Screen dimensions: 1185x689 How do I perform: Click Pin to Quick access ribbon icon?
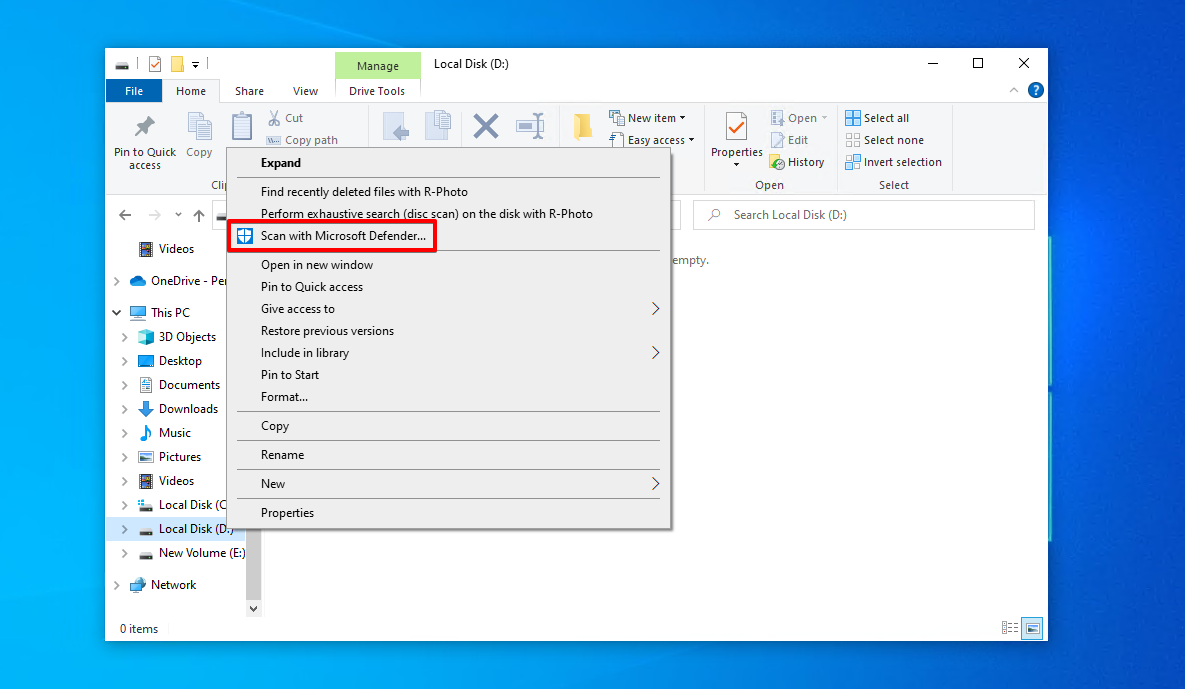(145, 128)
